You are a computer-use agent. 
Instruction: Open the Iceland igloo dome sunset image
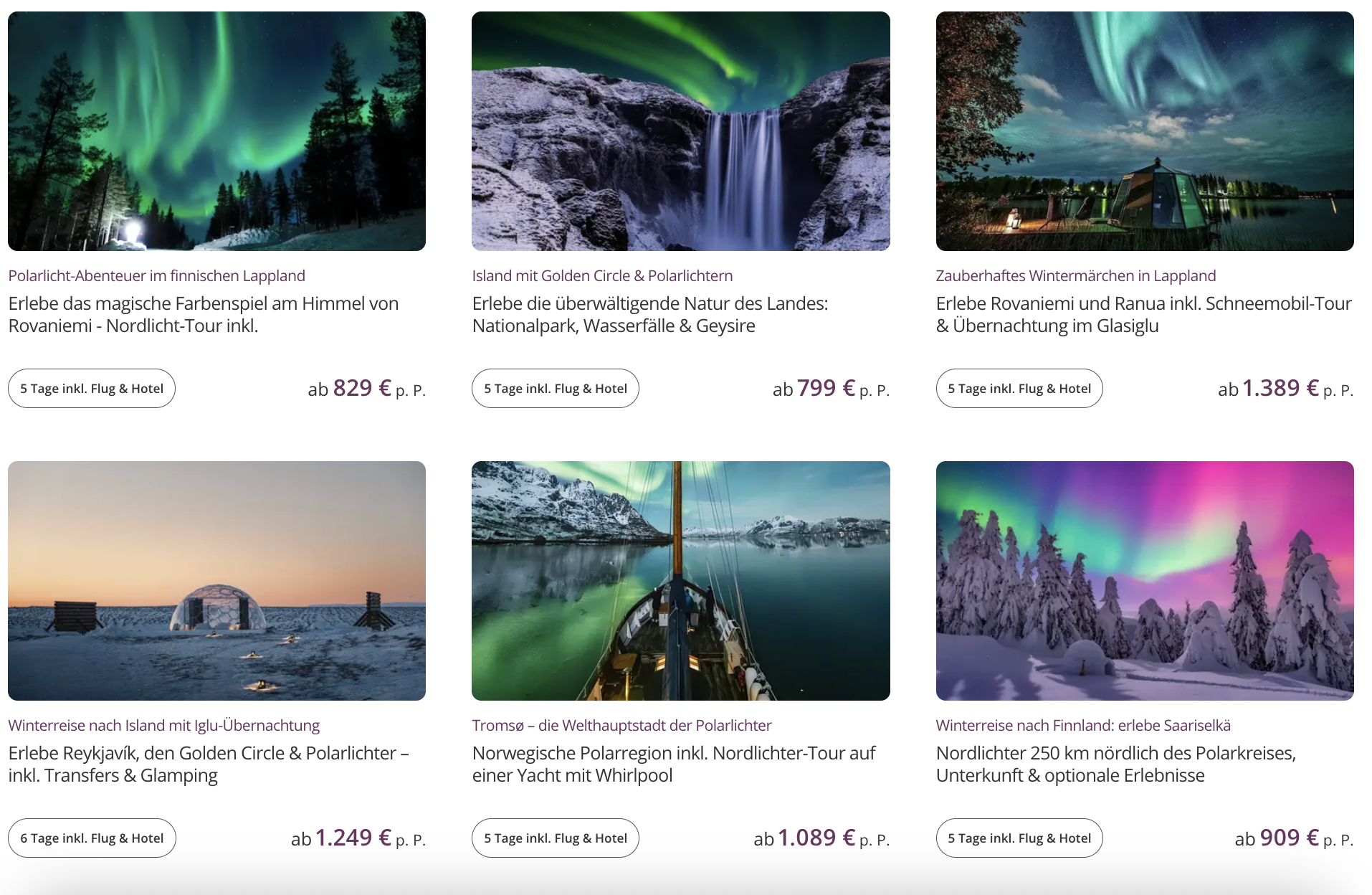coord(216,581)
